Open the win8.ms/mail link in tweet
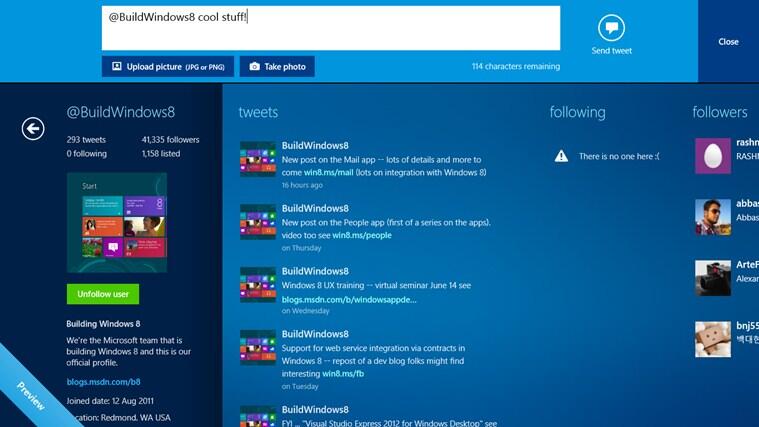The image size is (759, 427). point(328,172)
